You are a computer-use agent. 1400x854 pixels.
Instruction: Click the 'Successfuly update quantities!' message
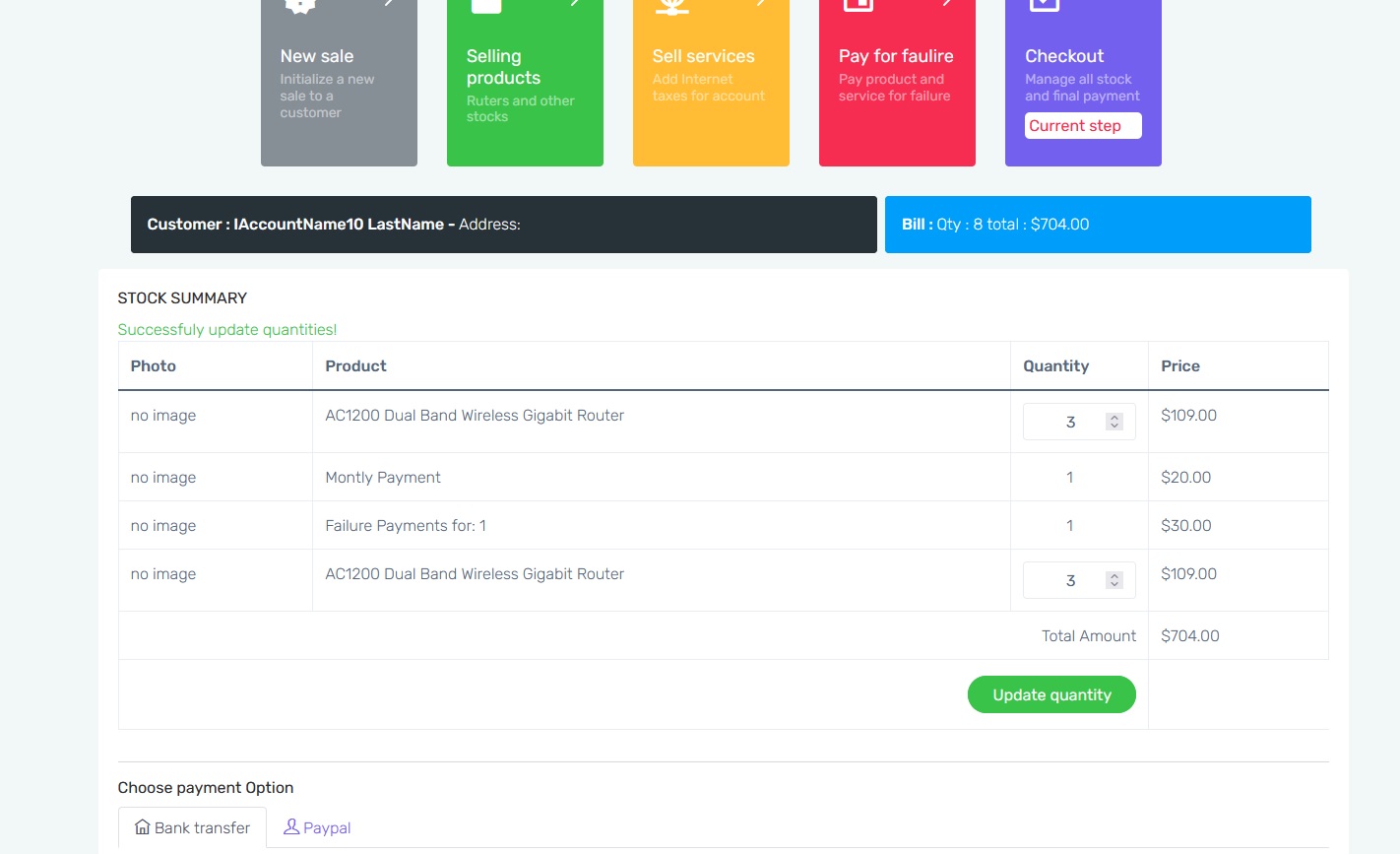pos(227,329)
